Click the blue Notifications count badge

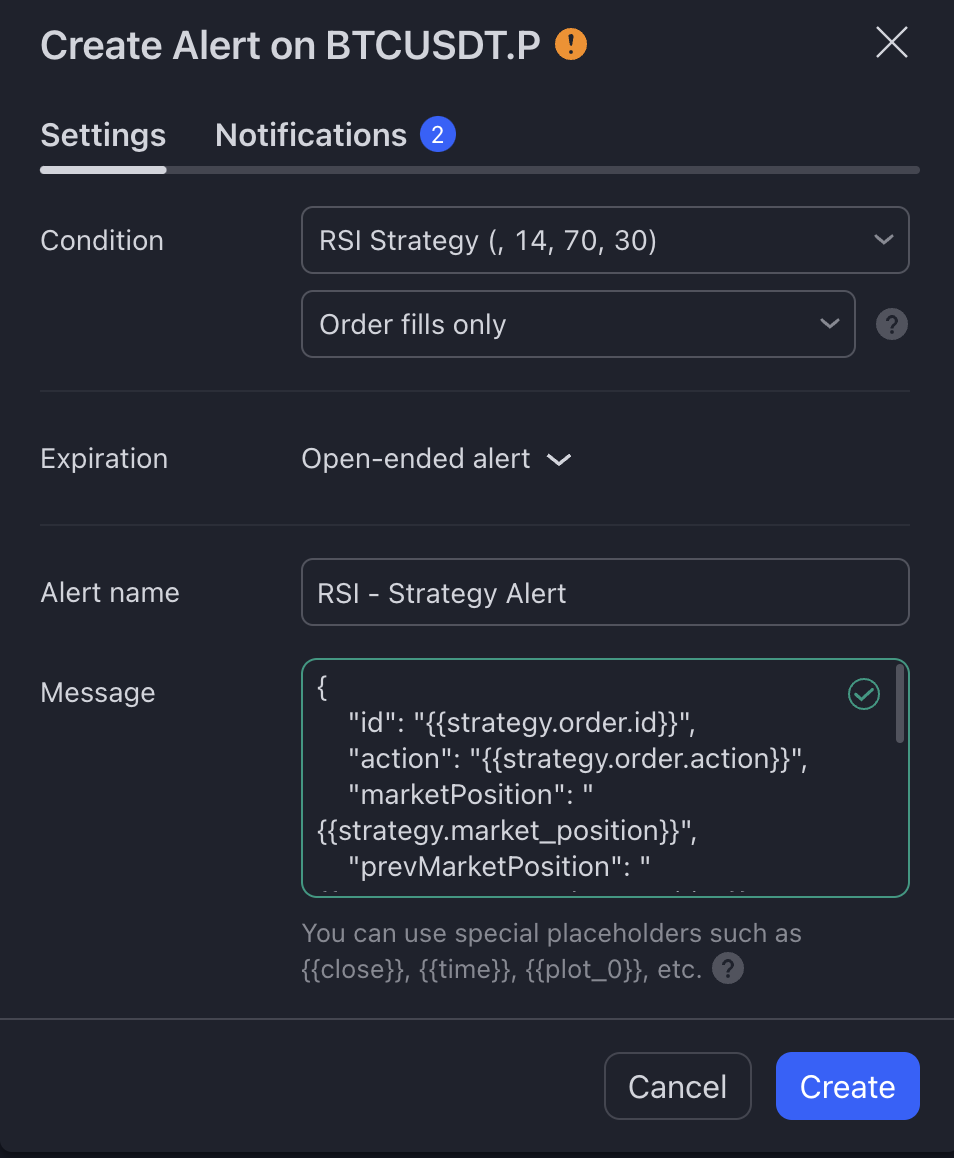tap(438, 135)
